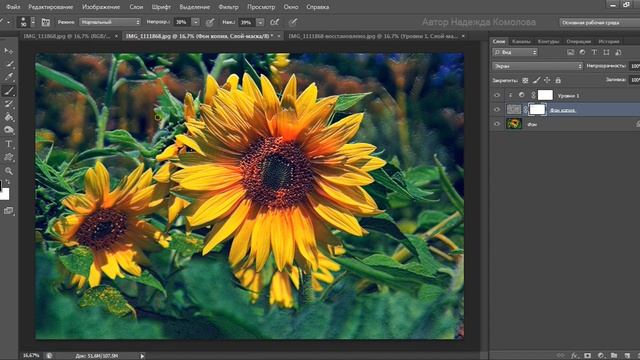Screen dimensions: 640x360
Task: Toggle pressure for size icon
Action: click(293, 22)
